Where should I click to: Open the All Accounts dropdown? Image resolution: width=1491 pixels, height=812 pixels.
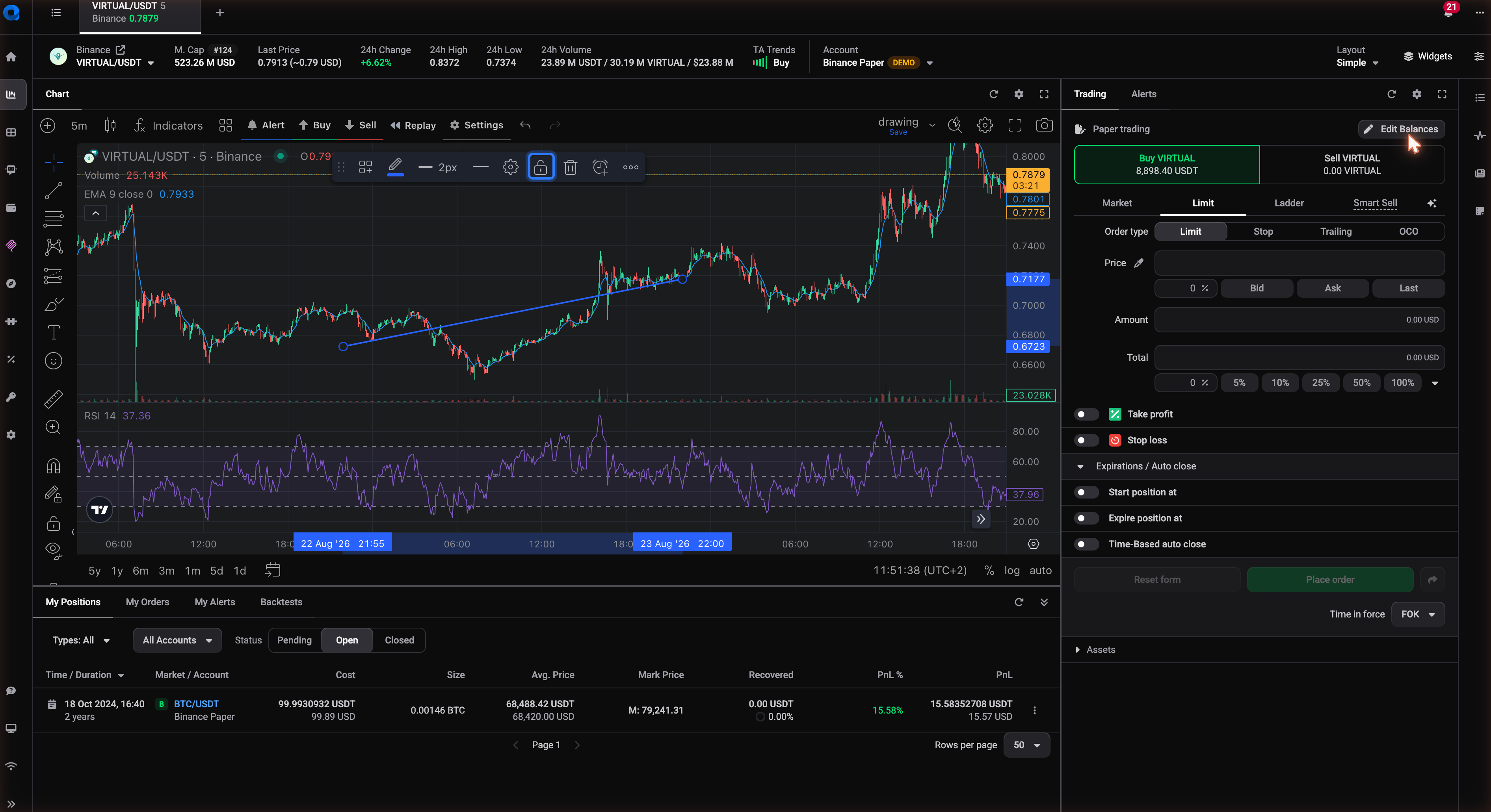pyautogui.click(x=177, y=640)
